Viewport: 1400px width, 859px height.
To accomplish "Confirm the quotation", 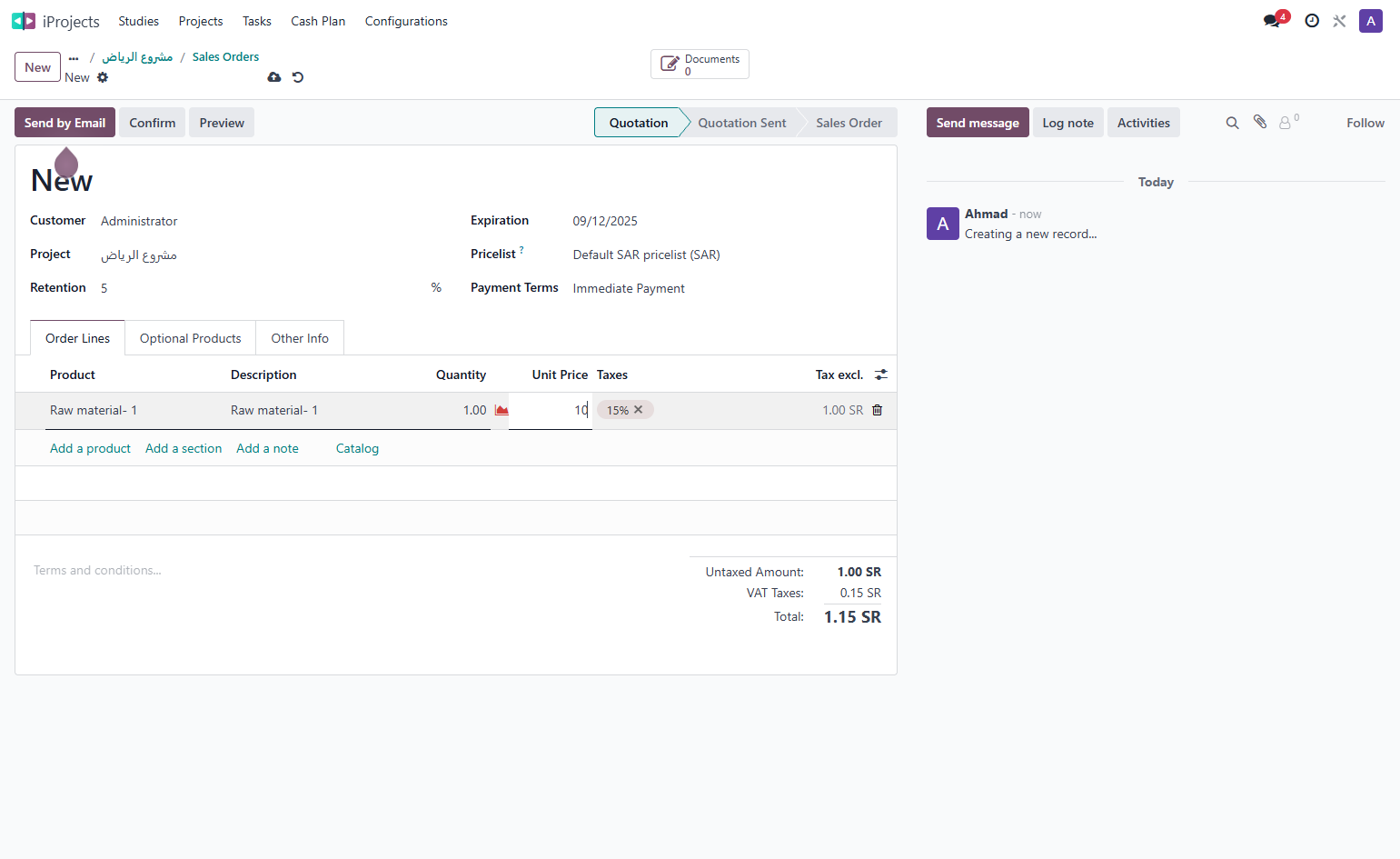I will (153, 123).
